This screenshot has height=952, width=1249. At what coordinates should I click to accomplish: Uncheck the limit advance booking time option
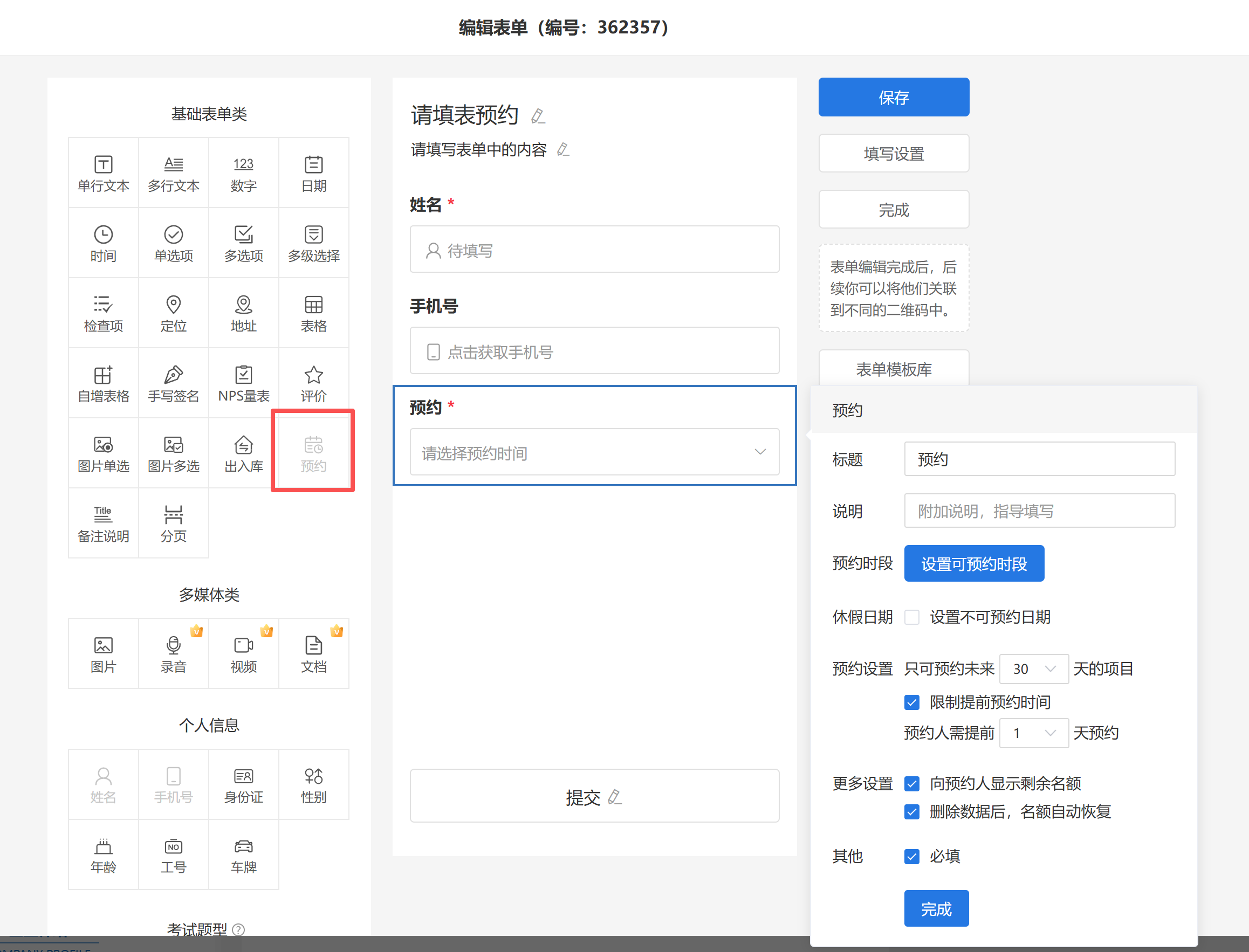click(911, 702)
